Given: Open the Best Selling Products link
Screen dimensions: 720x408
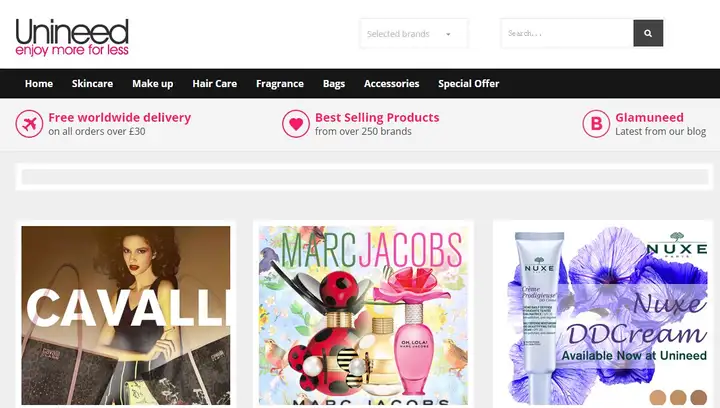Looking at the screenshot, I should pos(377,117).
